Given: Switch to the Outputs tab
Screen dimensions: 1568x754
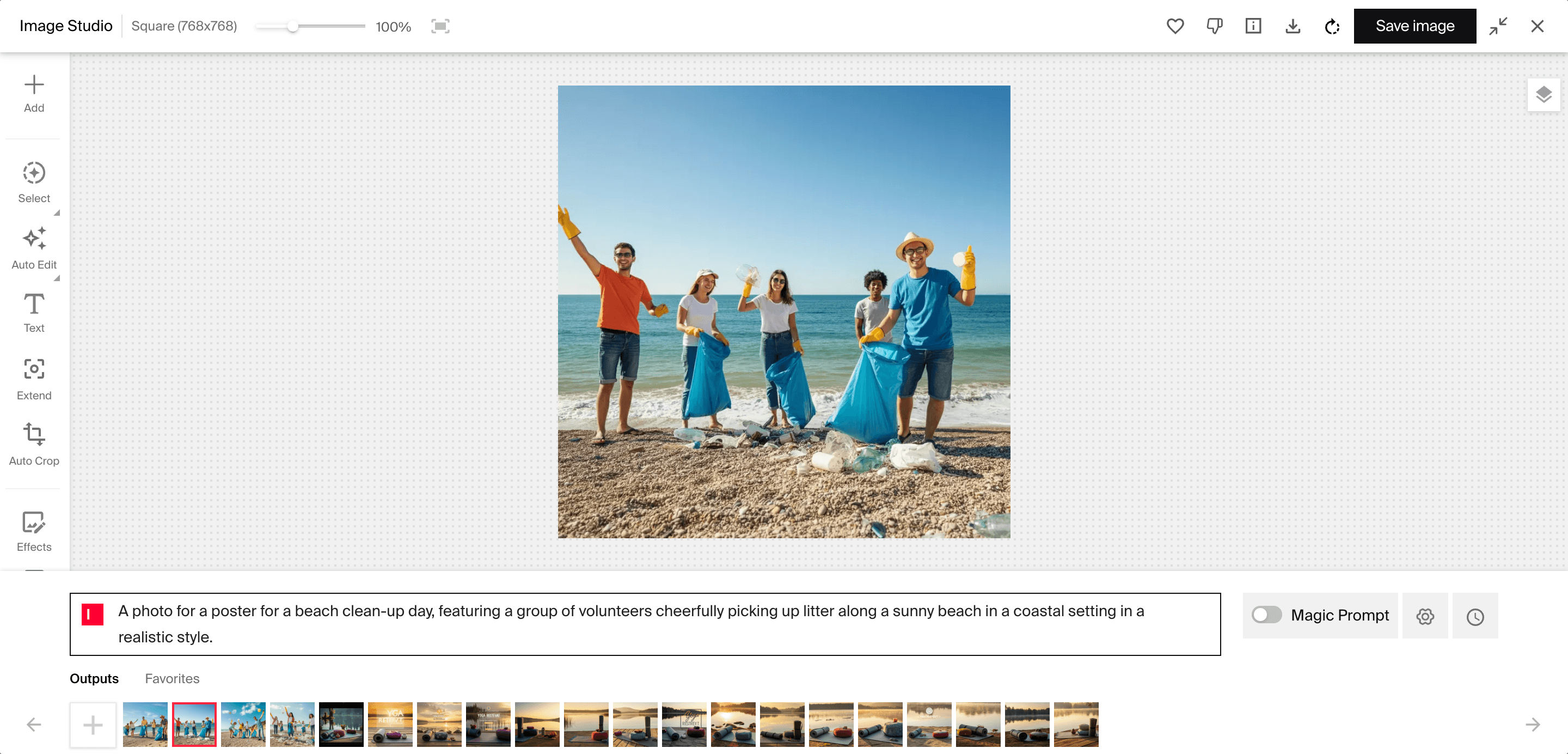Looking at the screenshot, I should [93, 678].
